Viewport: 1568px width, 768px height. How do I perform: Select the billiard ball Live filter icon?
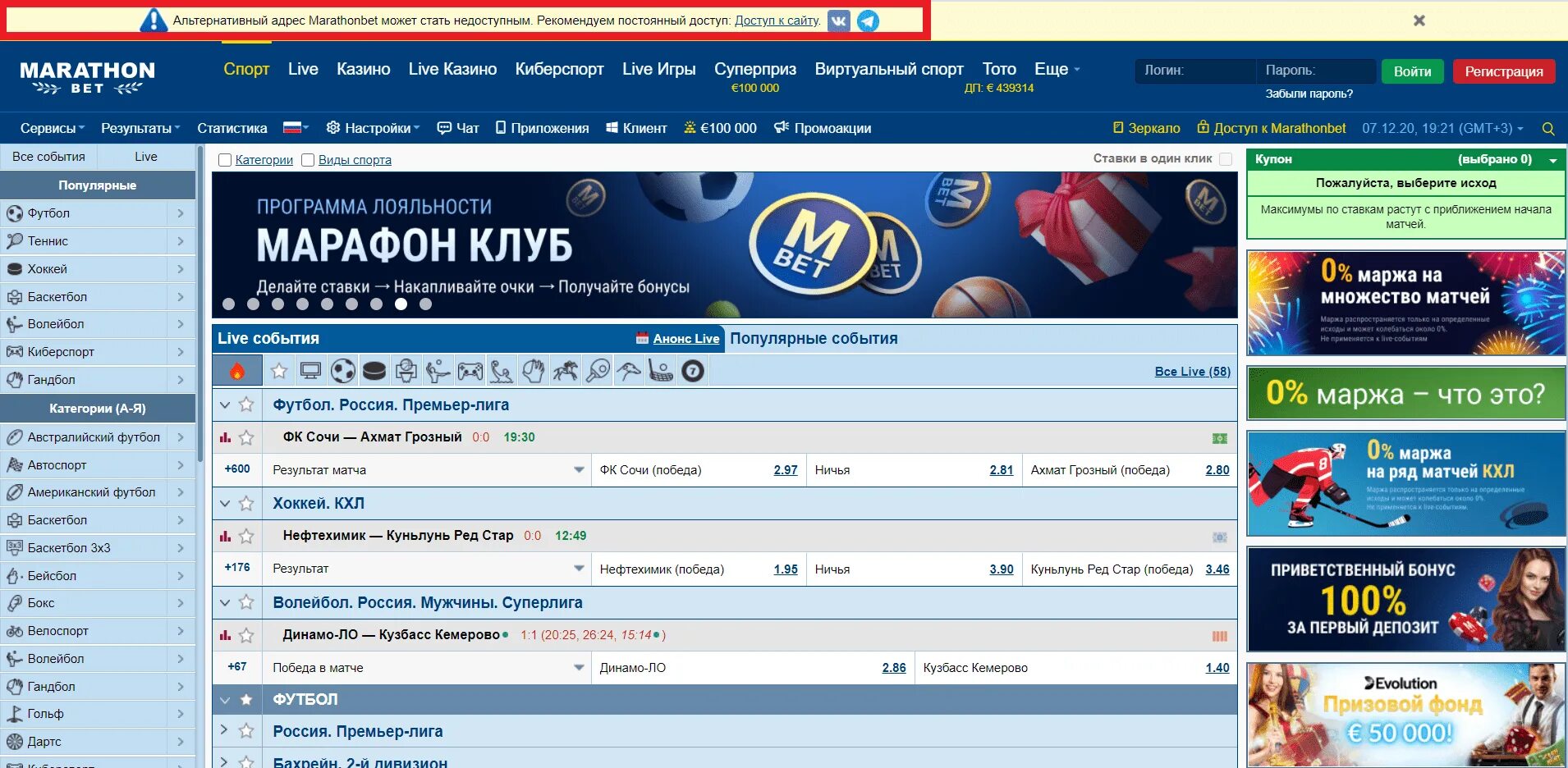click(x=693, y=371)
